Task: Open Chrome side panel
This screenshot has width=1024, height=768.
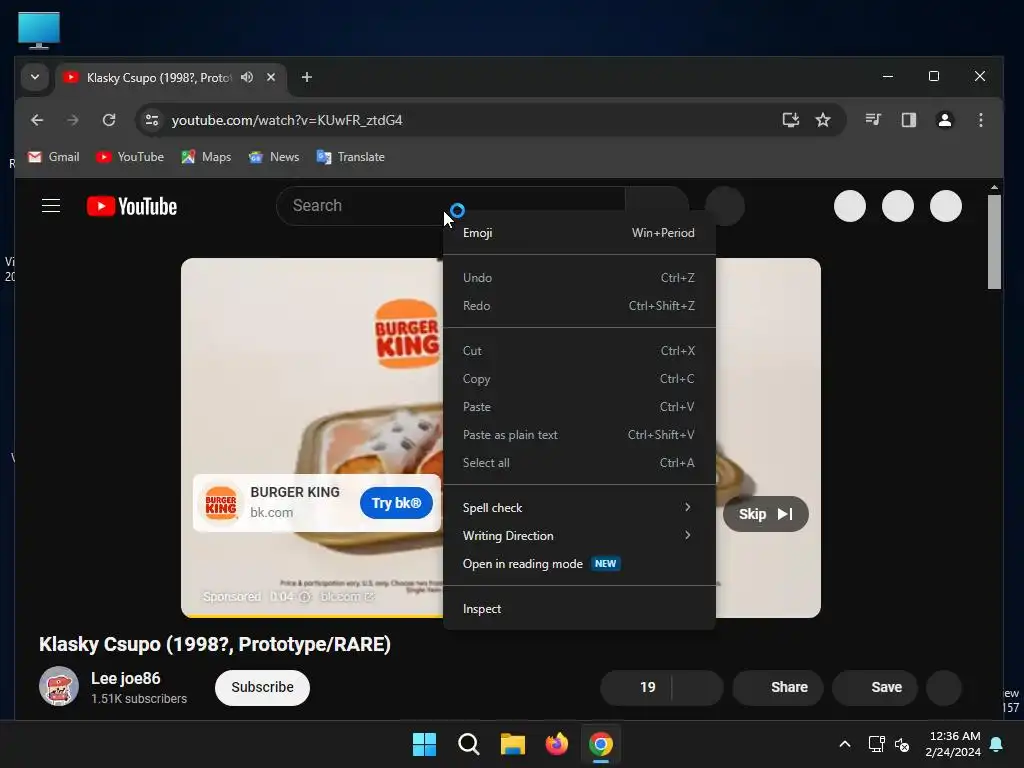Action: pos(909,120)
